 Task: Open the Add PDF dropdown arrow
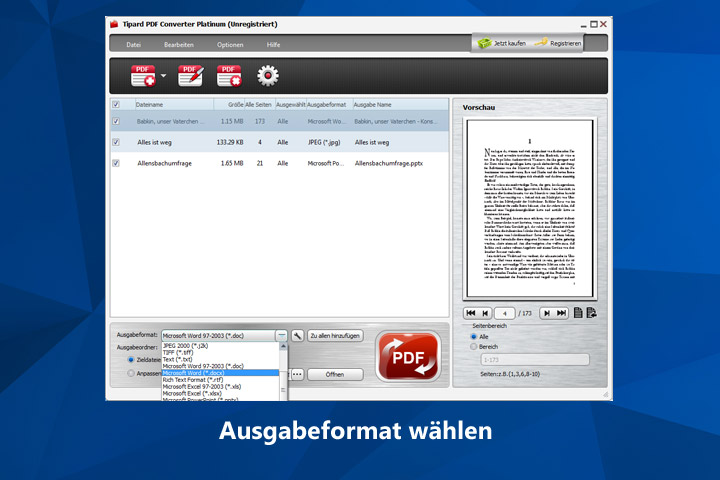(163, 76)
